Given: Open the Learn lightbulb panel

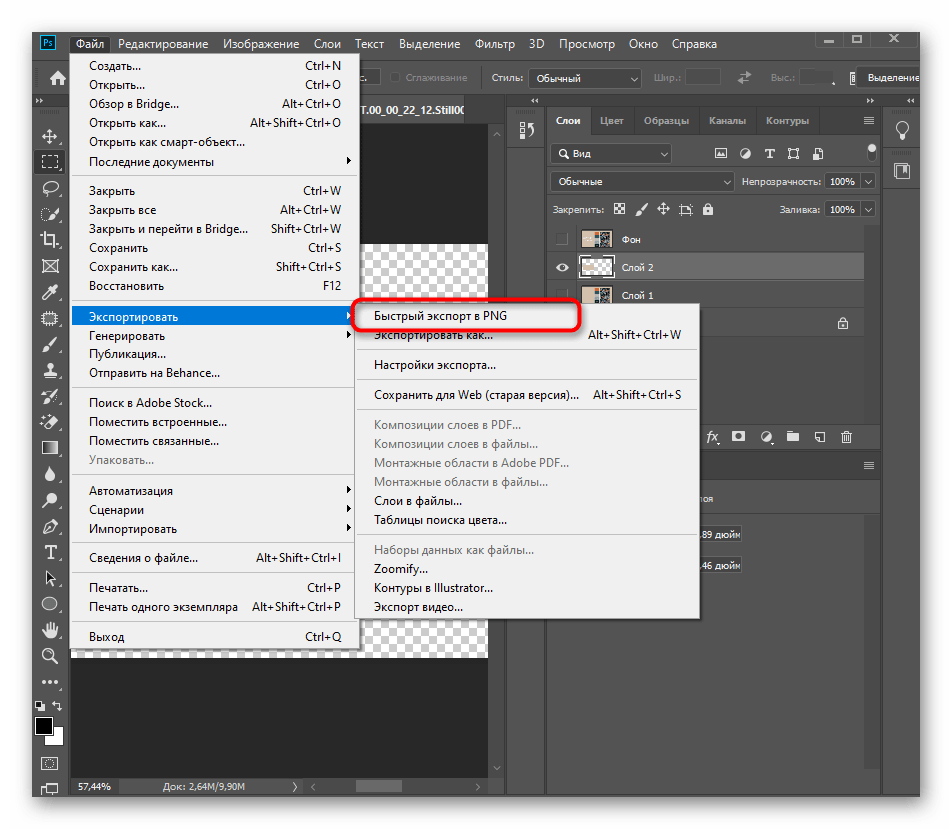Looking at the screenshot, I should (902, 130).
